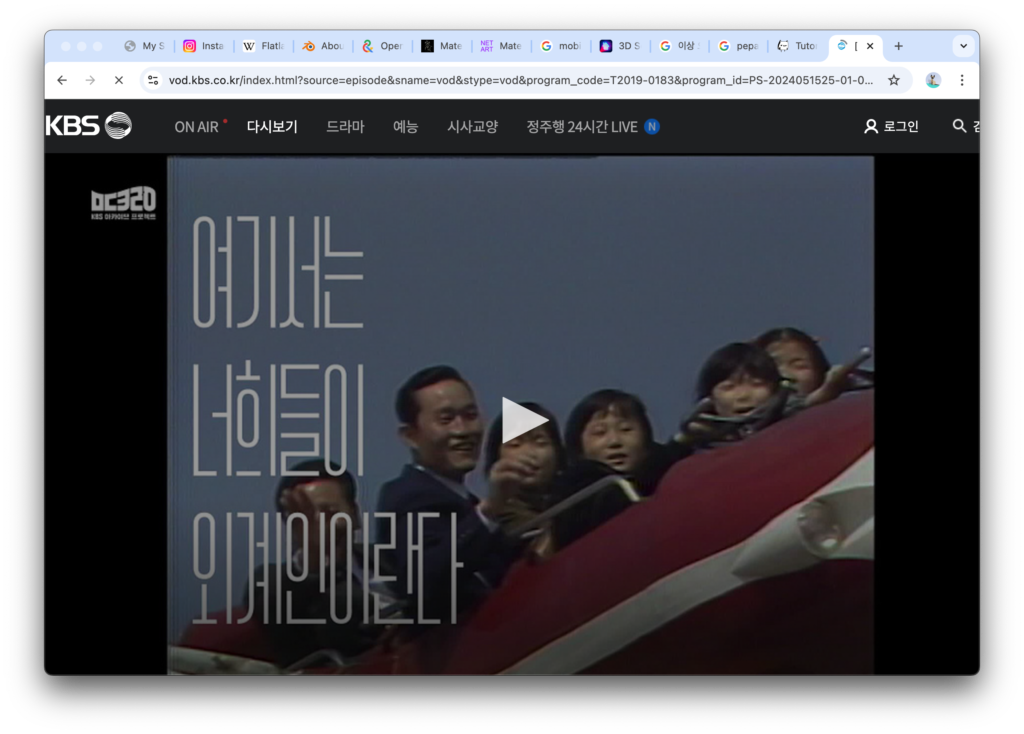Switch to the Instagram tab
This screenshot has width=1024, height=734.
point(204,46)
